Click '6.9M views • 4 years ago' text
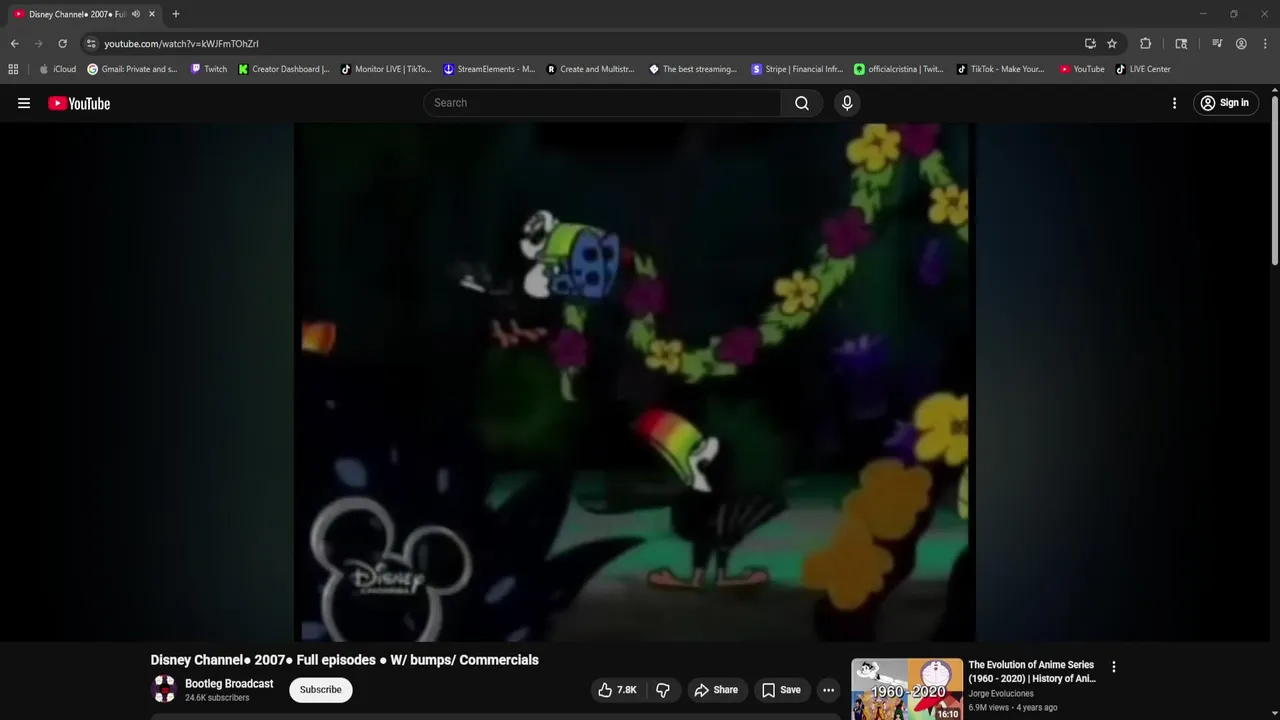Image resolution: width=1280 pixels, height=720 pixels. coord(1013,708)
